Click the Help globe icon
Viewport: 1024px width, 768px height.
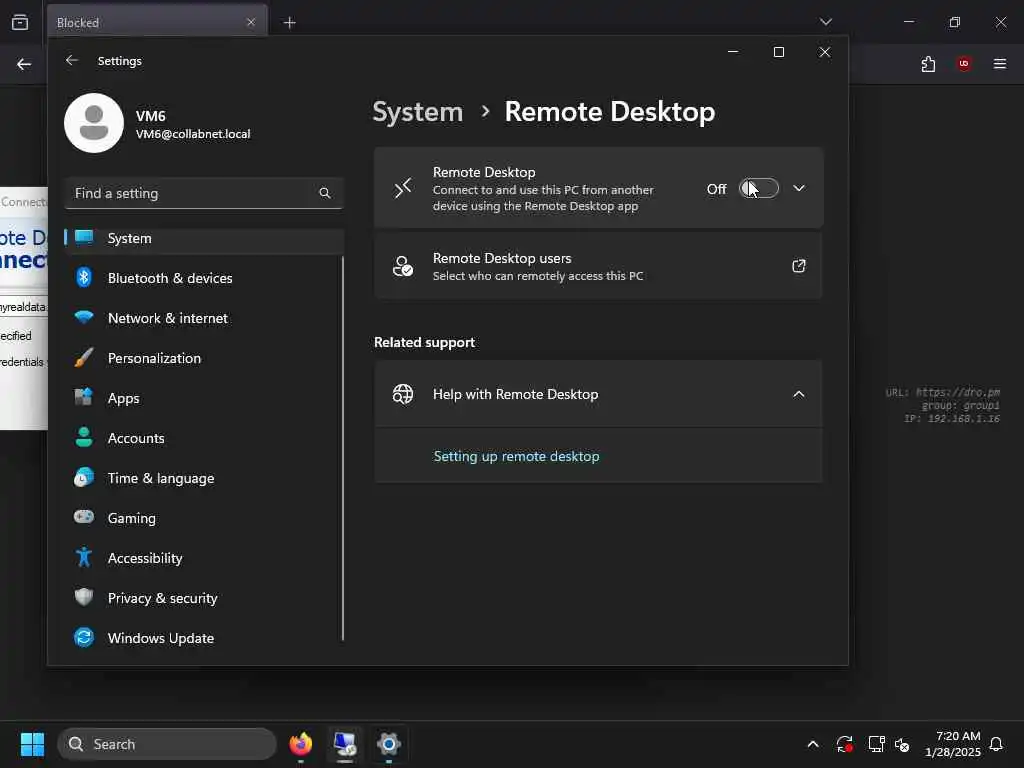(403, 394)
